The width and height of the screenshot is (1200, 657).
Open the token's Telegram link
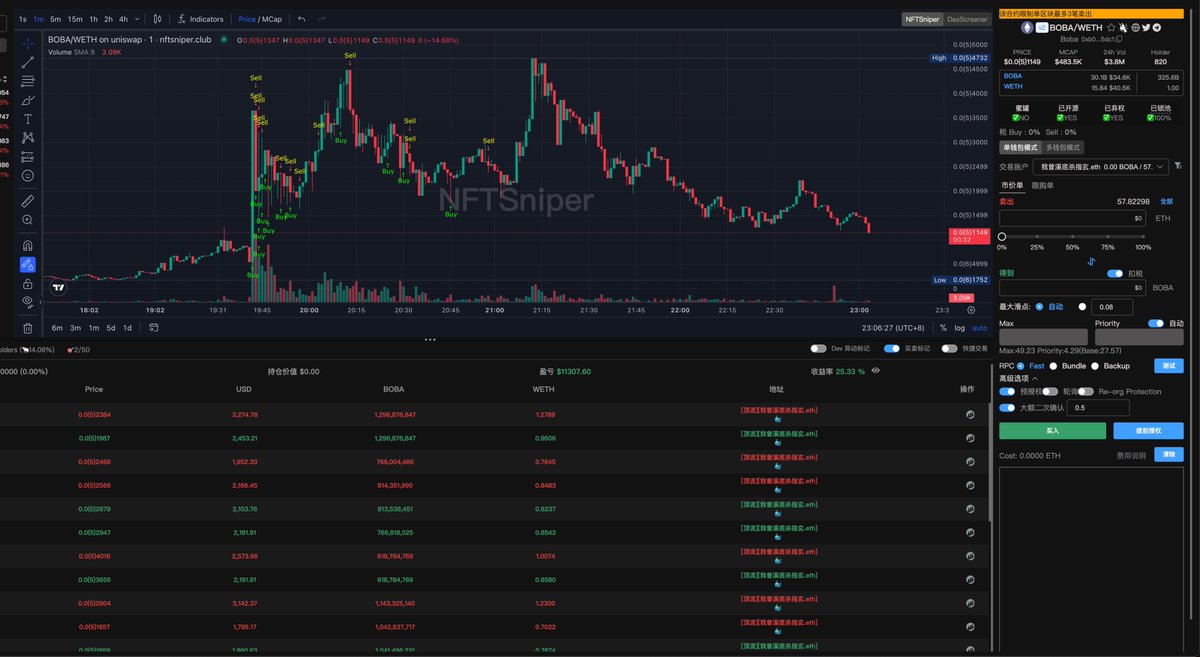pos(1158,28)
